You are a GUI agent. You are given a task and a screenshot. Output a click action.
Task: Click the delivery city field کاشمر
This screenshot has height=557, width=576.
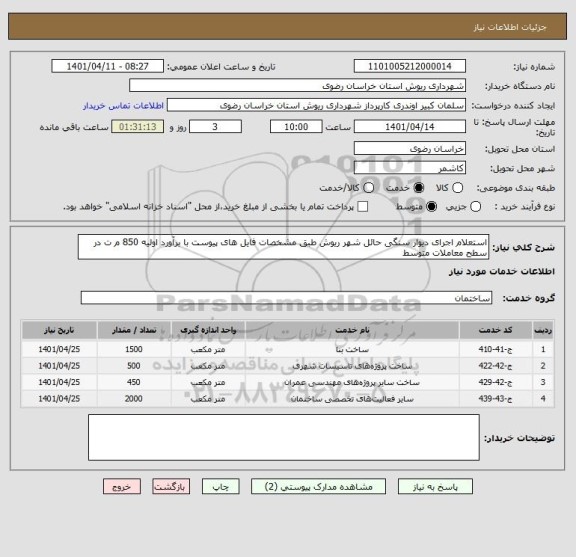(410, 168)
